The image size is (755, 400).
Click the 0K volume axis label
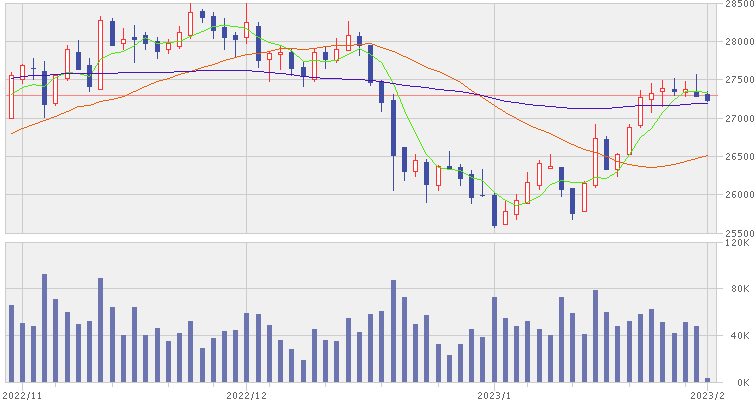tap(743, 383)
